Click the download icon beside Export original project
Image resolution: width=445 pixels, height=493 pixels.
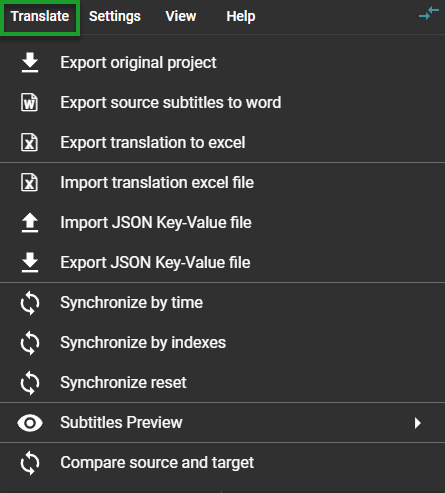(30, 62)
